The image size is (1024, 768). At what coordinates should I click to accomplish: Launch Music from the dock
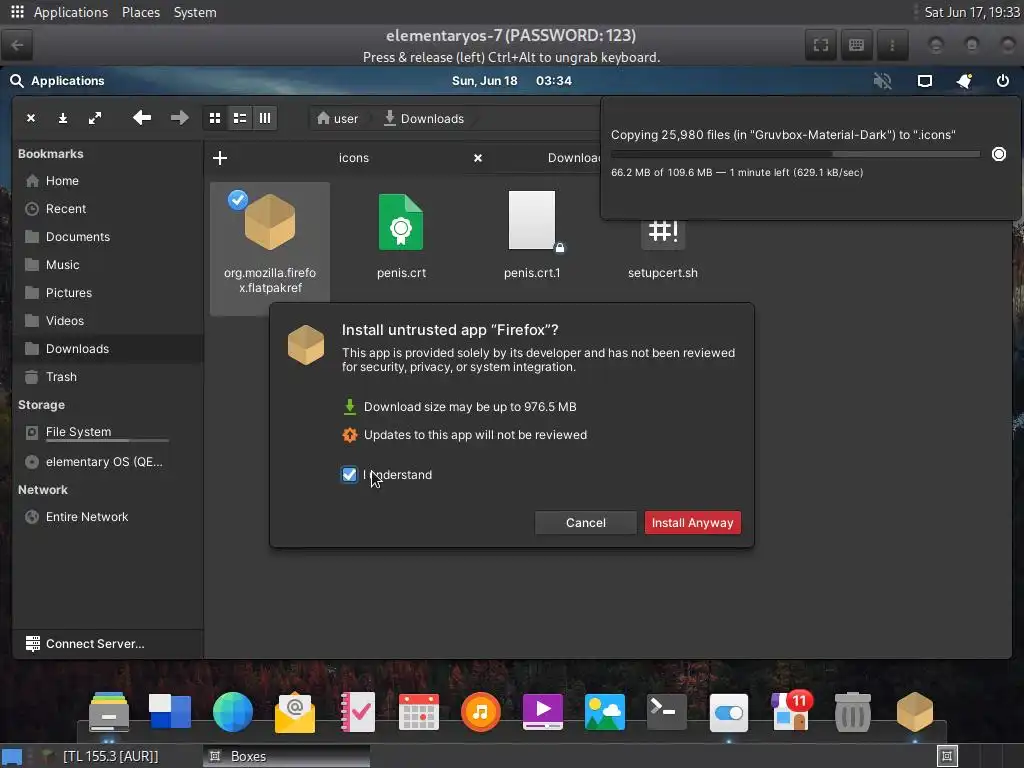coord(481,711)
